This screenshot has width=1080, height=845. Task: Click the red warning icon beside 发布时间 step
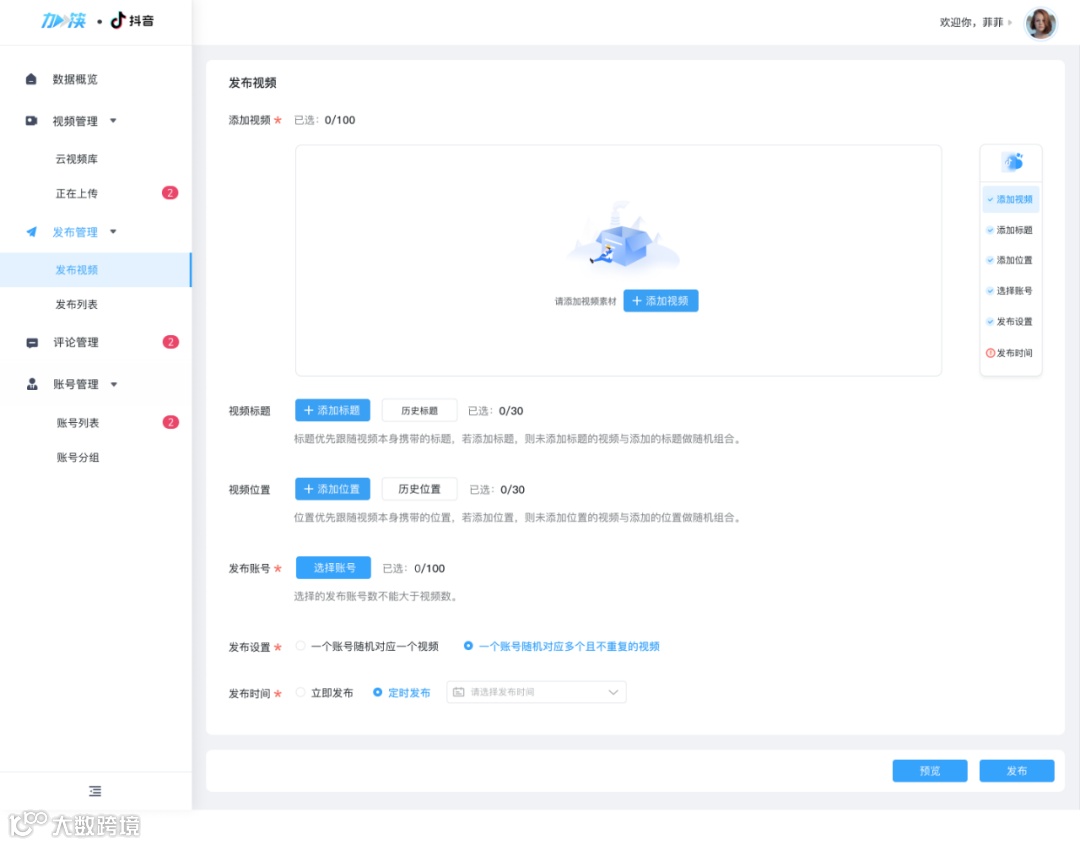point(990,353)
